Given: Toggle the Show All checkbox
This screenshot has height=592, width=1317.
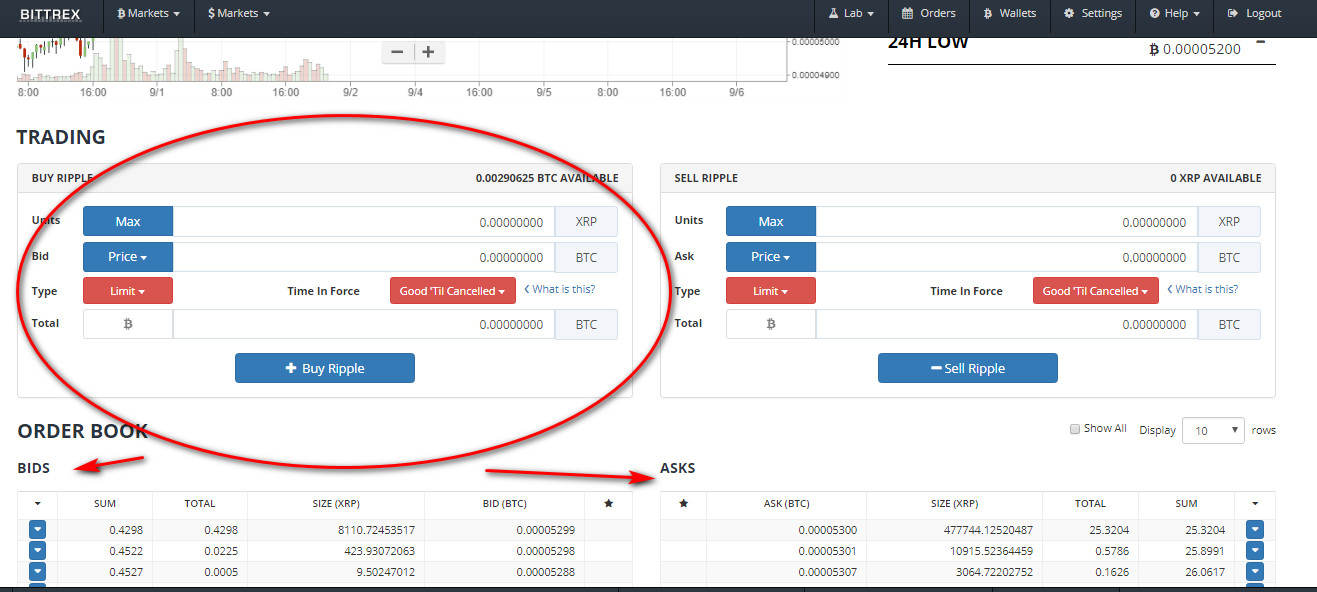Looking at the screenshot, I should (1075, 429).
